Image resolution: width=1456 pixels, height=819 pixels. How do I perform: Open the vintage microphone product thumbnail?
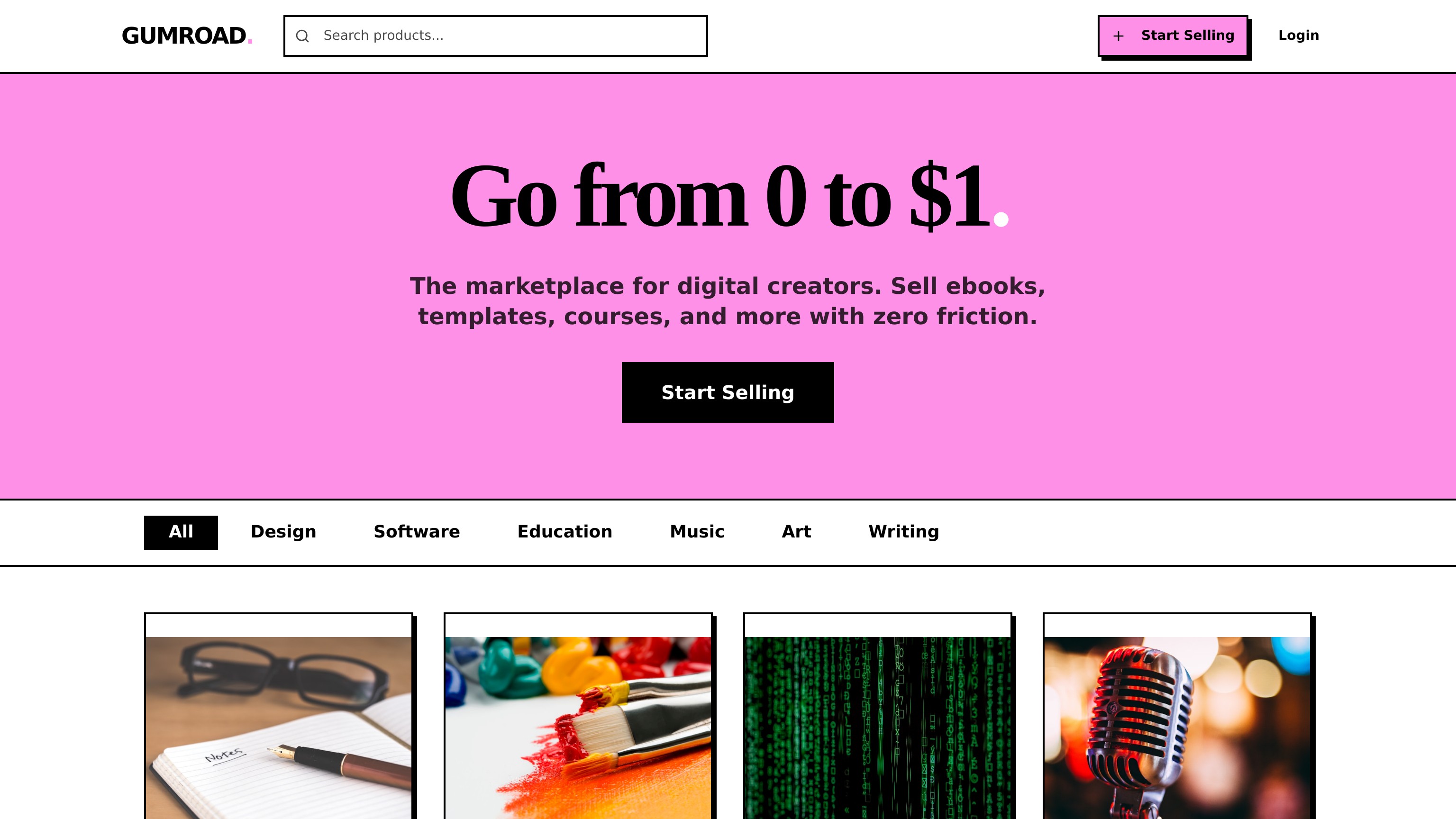1177,728
